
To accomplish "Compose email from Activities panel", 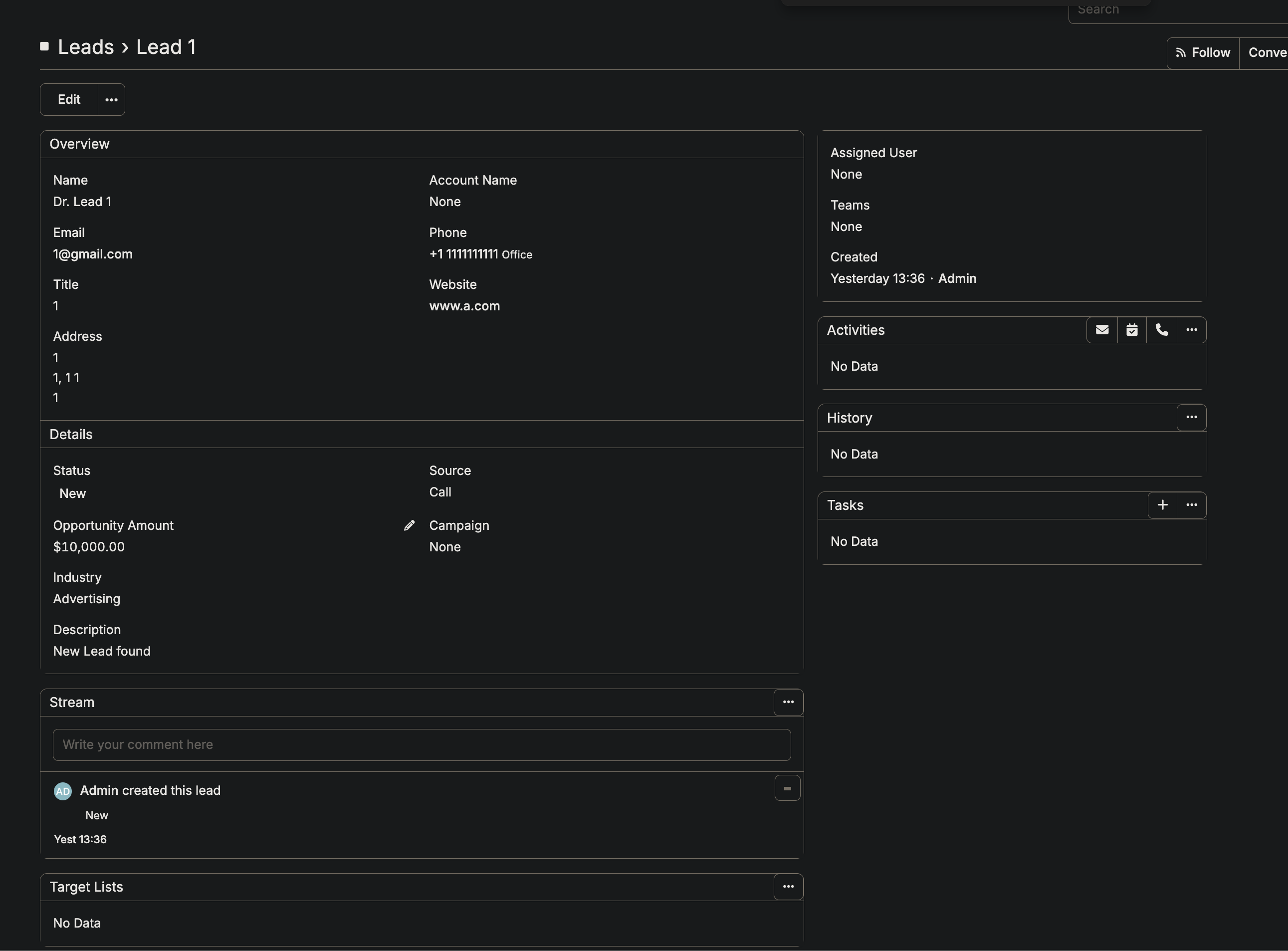I will click(x=1101, y=330).
